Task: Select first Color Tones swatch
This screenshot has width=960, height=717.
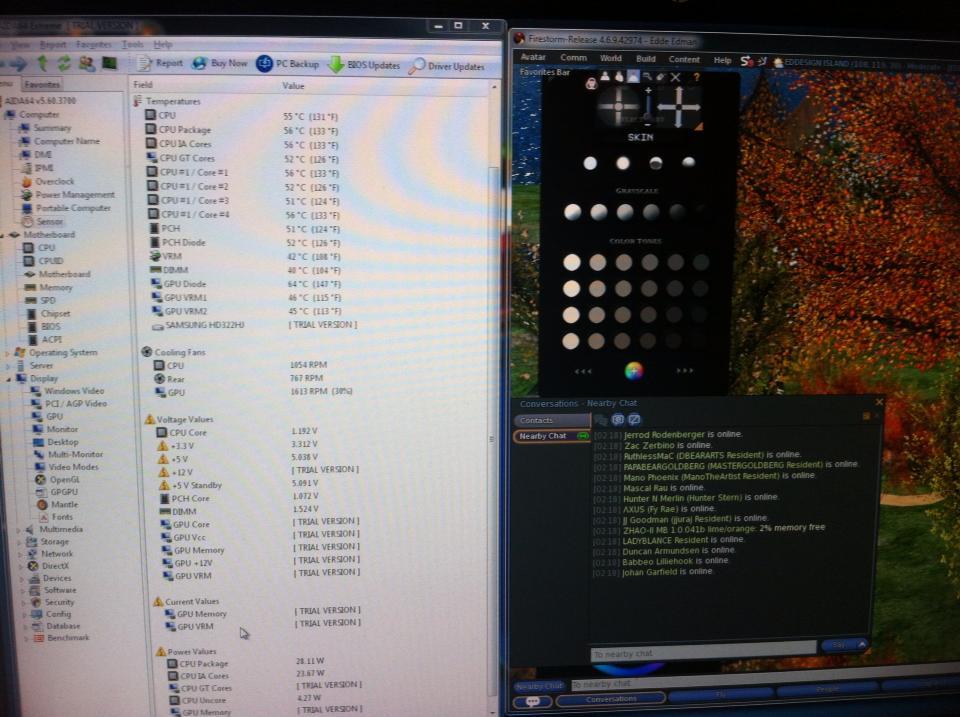Action: (x=572, y=262)
